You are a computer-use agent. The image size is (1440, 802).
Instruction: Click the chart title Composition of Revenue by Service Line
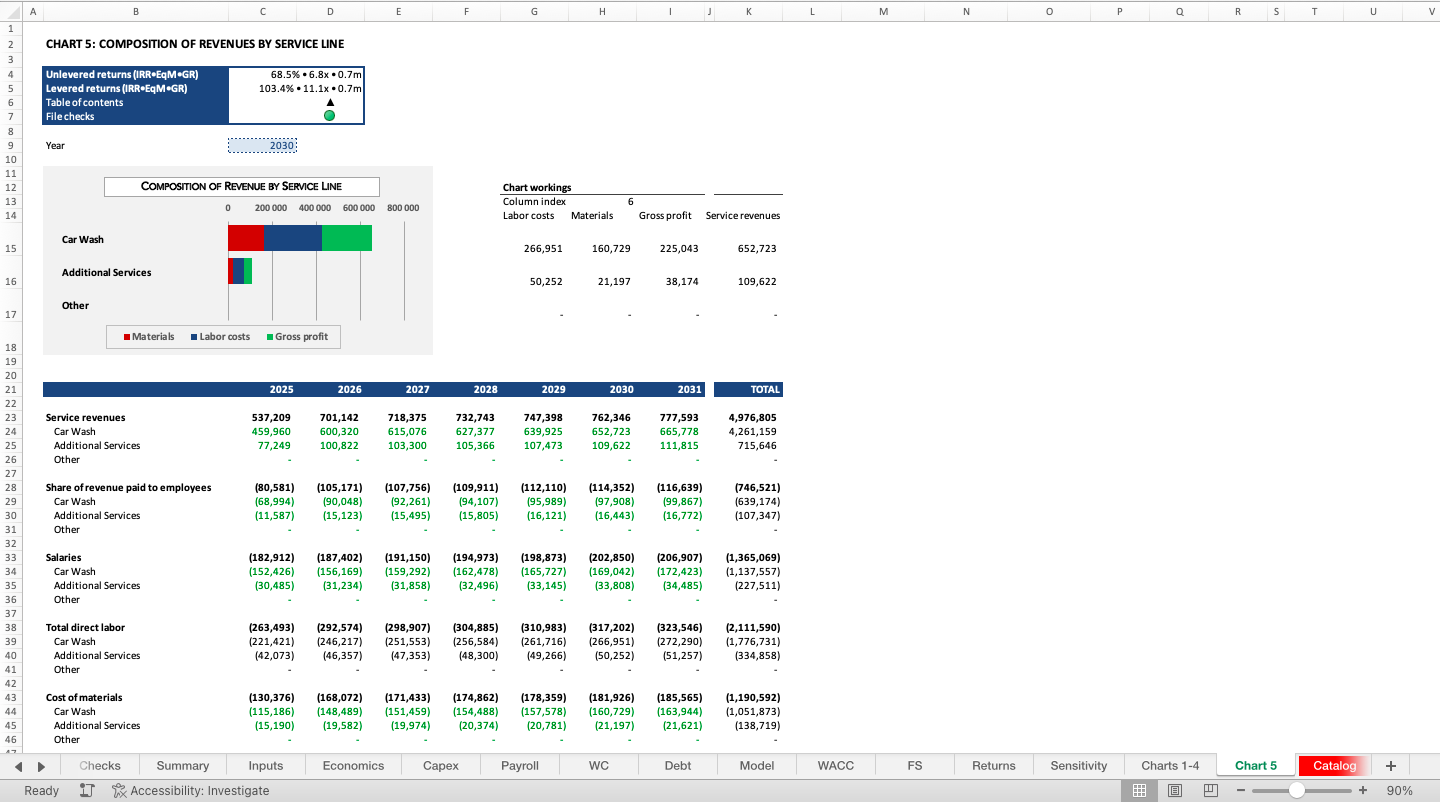241,186
